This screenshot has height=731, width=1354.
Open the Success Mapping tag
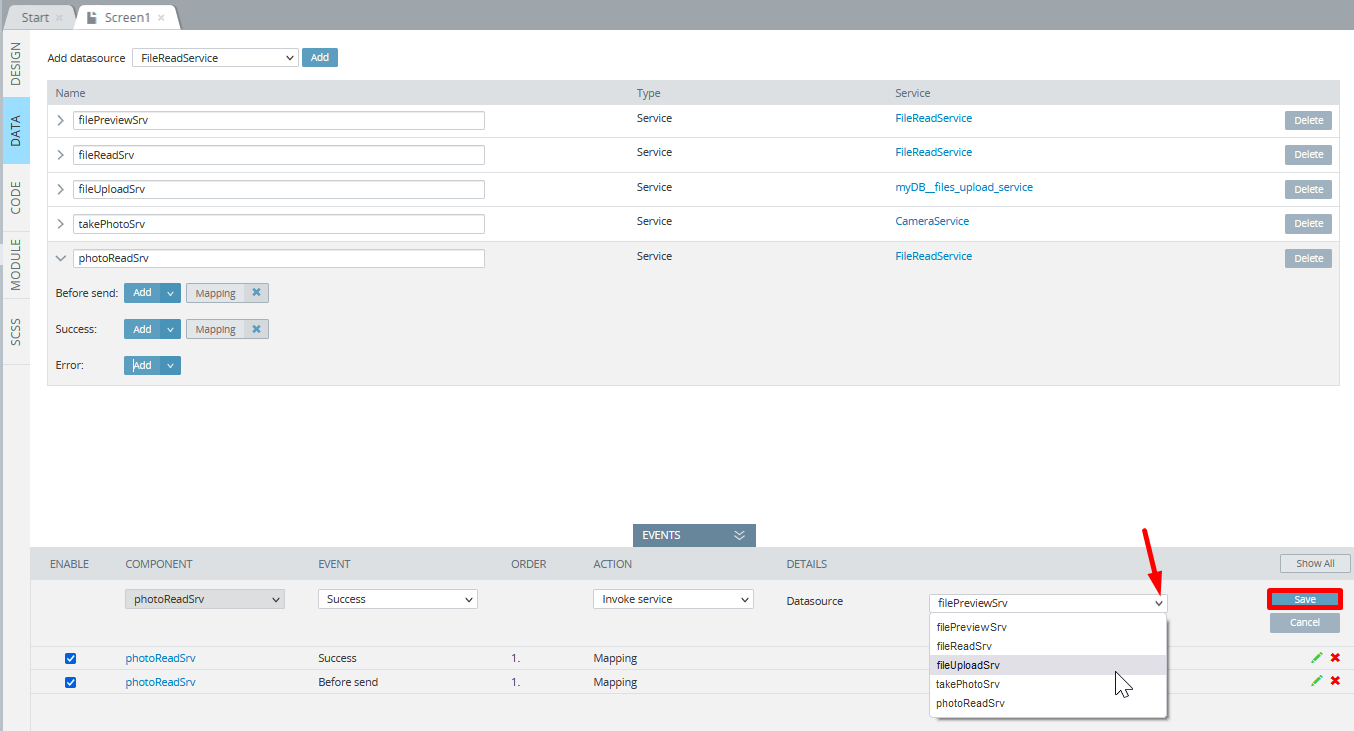coord(216,329)
